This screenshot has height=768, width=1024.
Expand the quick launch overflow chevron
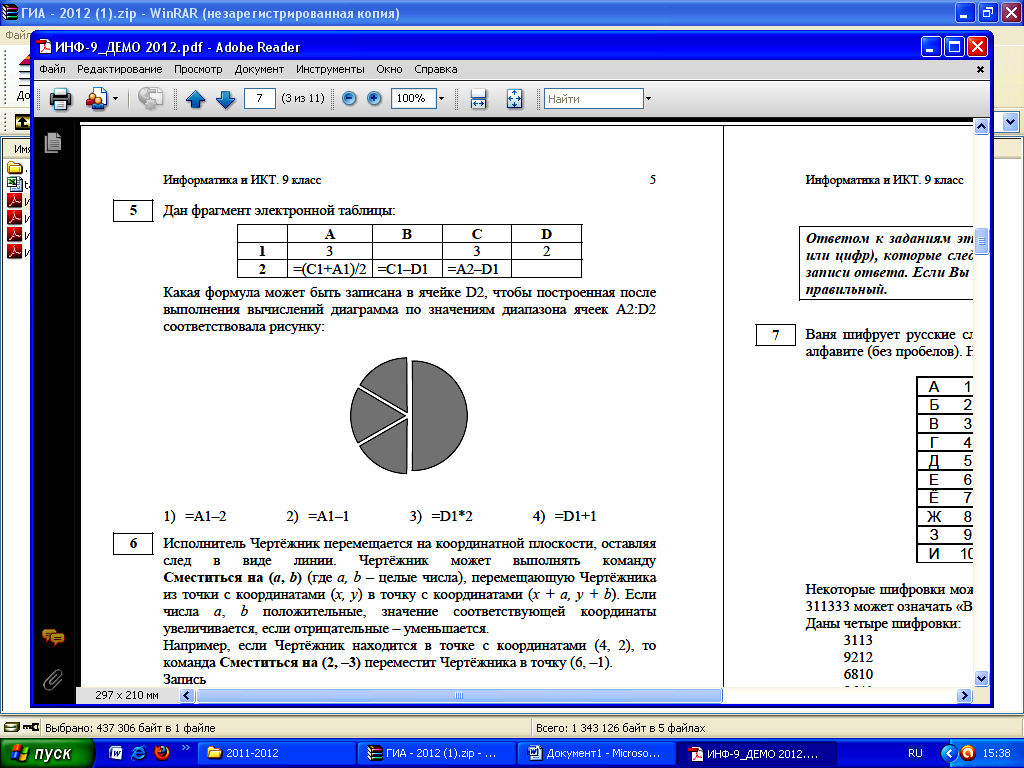185,748
